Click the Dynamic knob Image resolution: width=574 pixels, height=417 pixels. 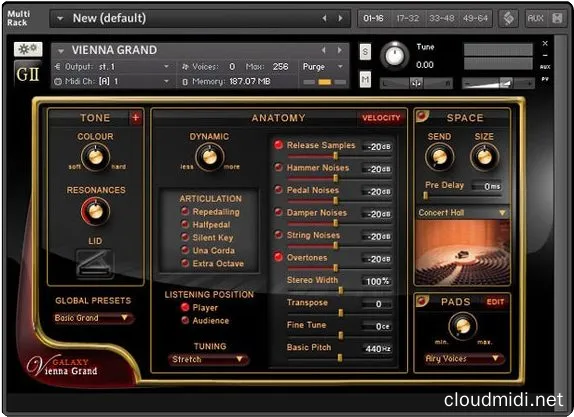[x=210, y=157]
